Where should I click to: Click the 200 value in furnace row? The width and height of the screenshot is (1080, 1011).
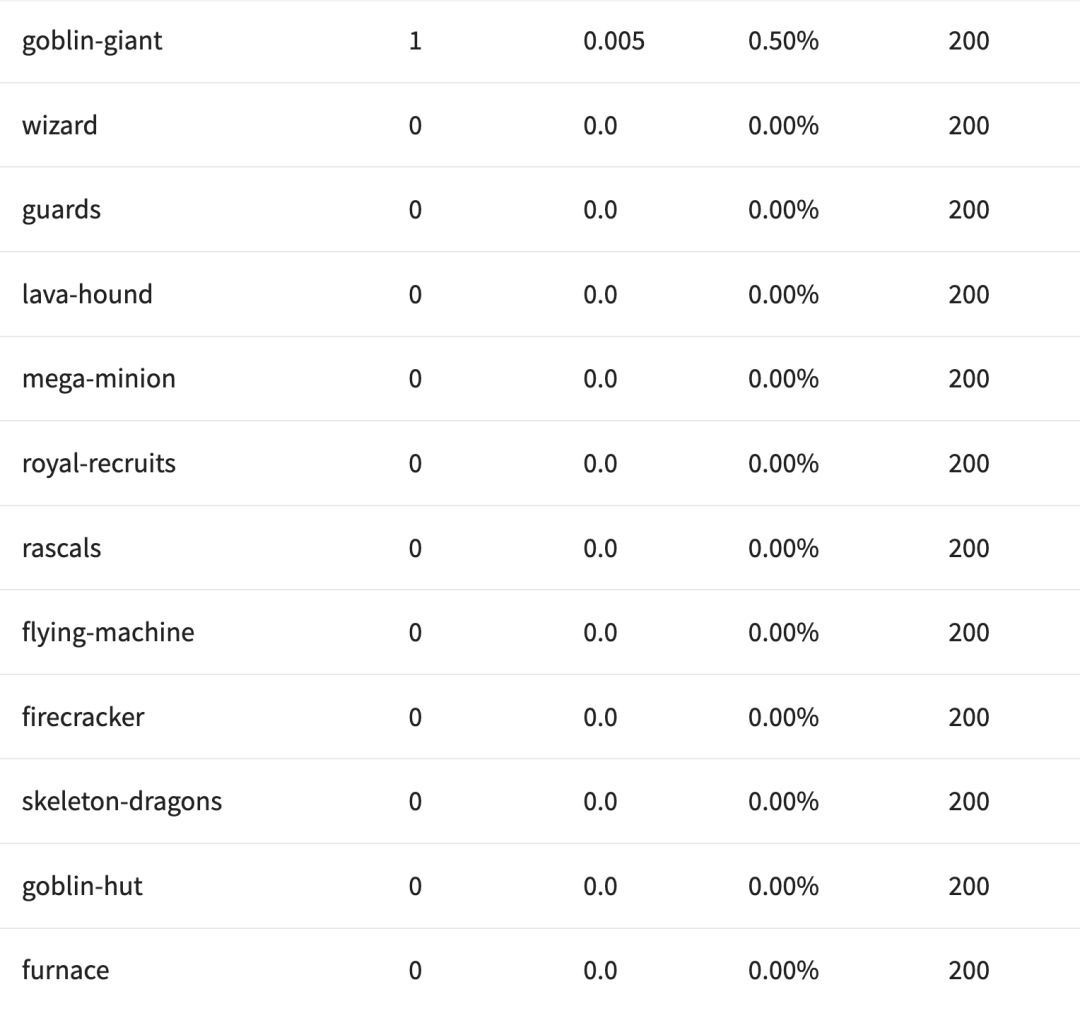coord(968,971)
